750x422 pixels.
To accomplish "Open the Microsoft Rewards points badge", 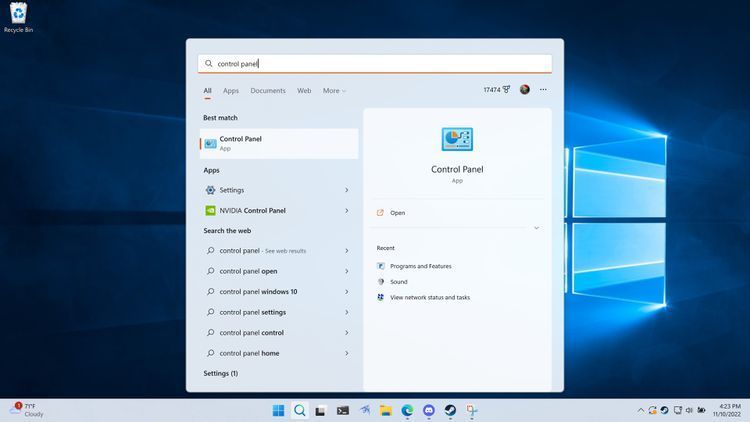I will point(496,90).
